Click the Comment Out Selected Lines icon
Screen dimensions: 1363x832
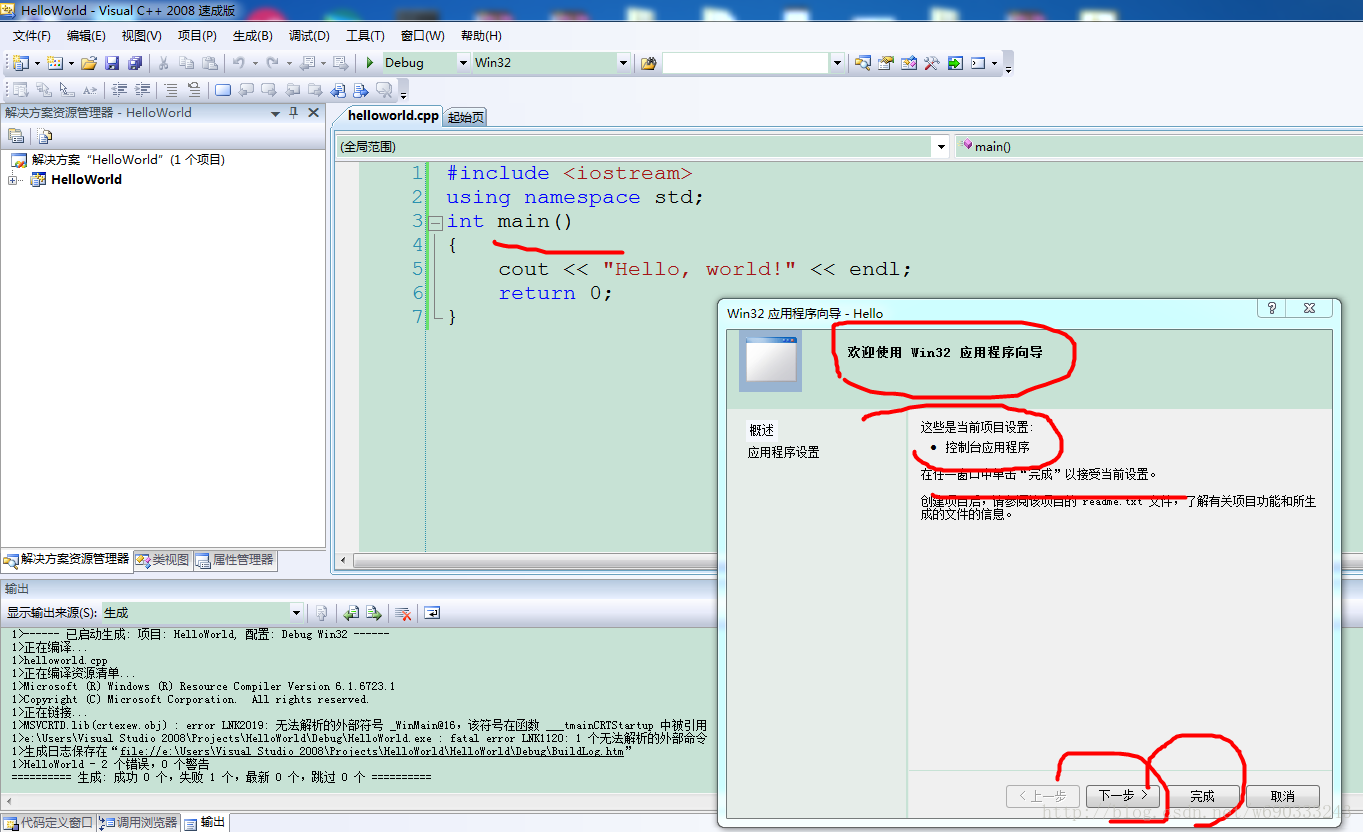172,90
